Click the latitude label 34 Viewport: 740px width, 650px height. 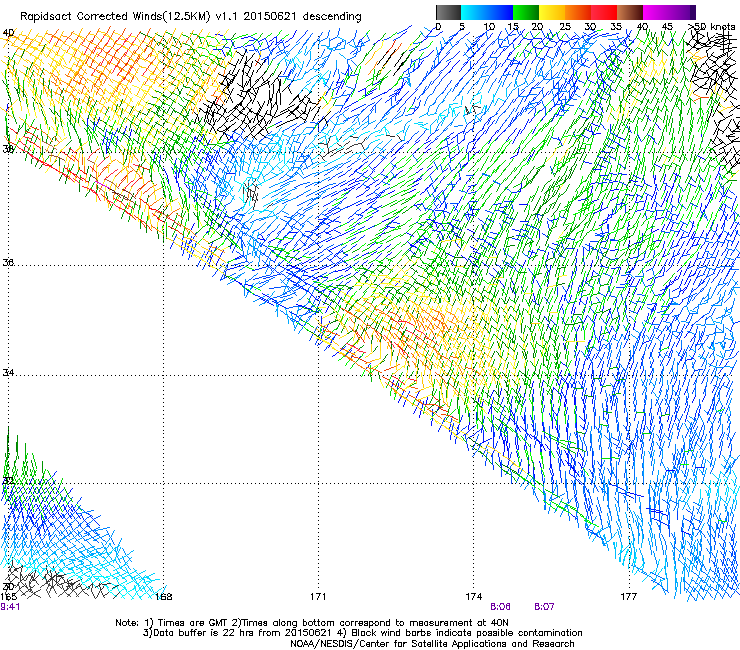8,372
